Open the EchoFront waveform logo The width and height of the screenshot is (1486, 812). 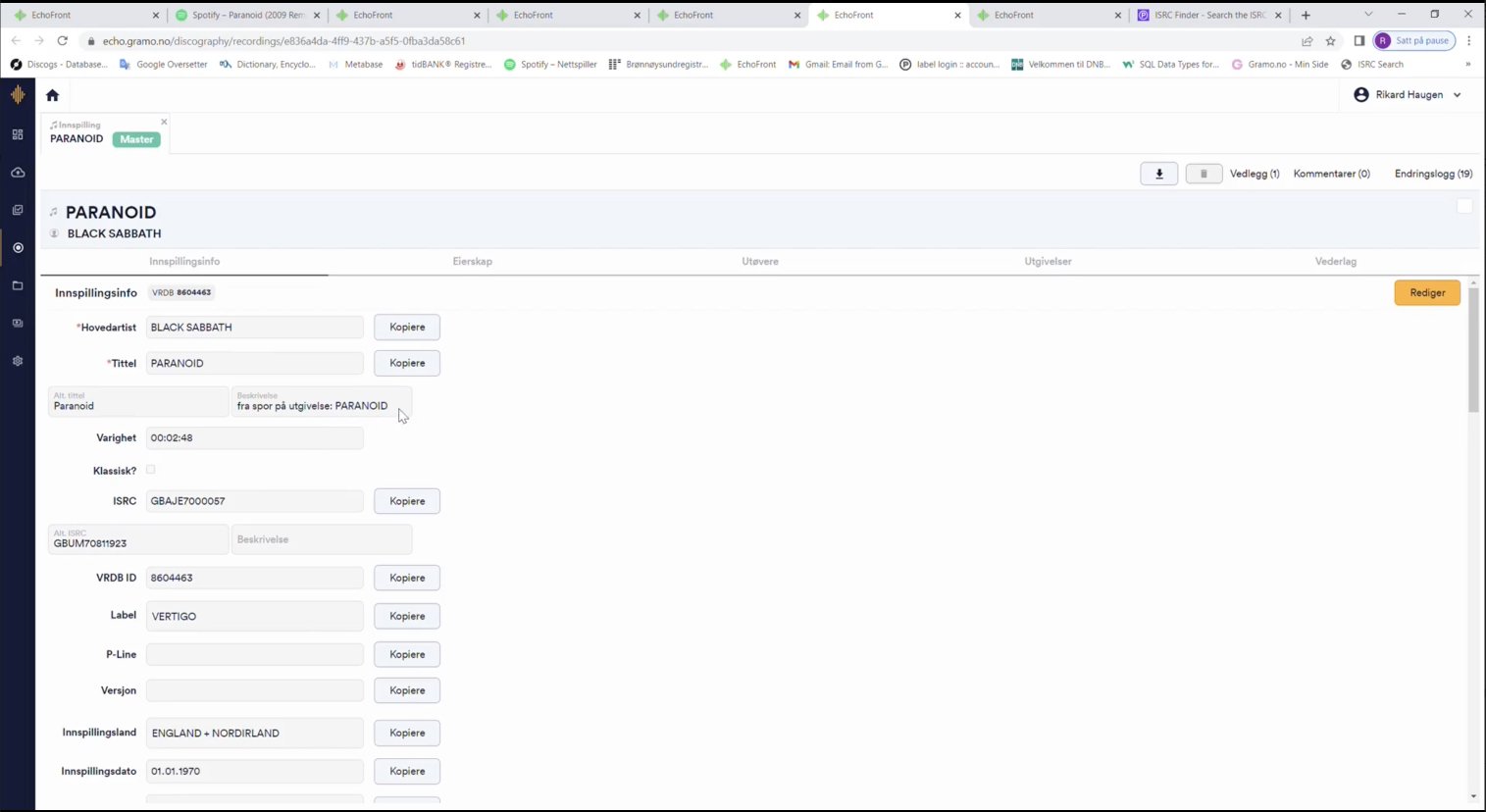pos(18,94)
